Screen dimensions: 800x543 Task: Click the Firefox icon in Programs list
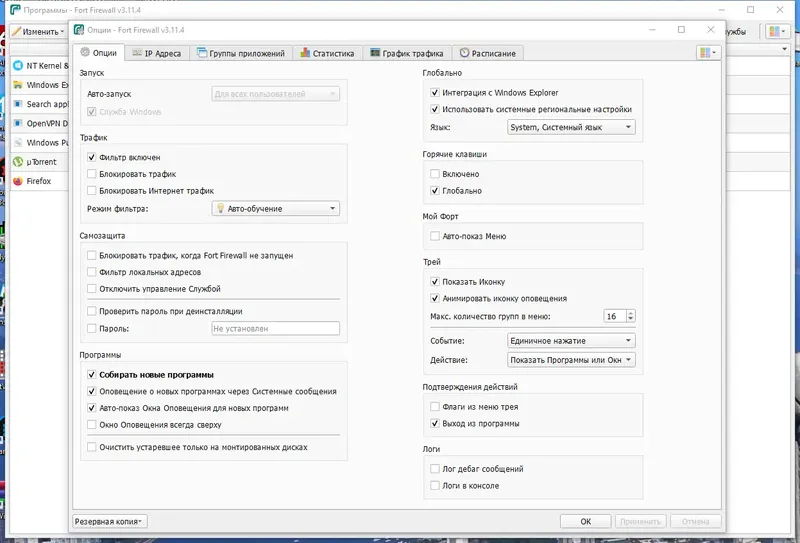point(18,181)
